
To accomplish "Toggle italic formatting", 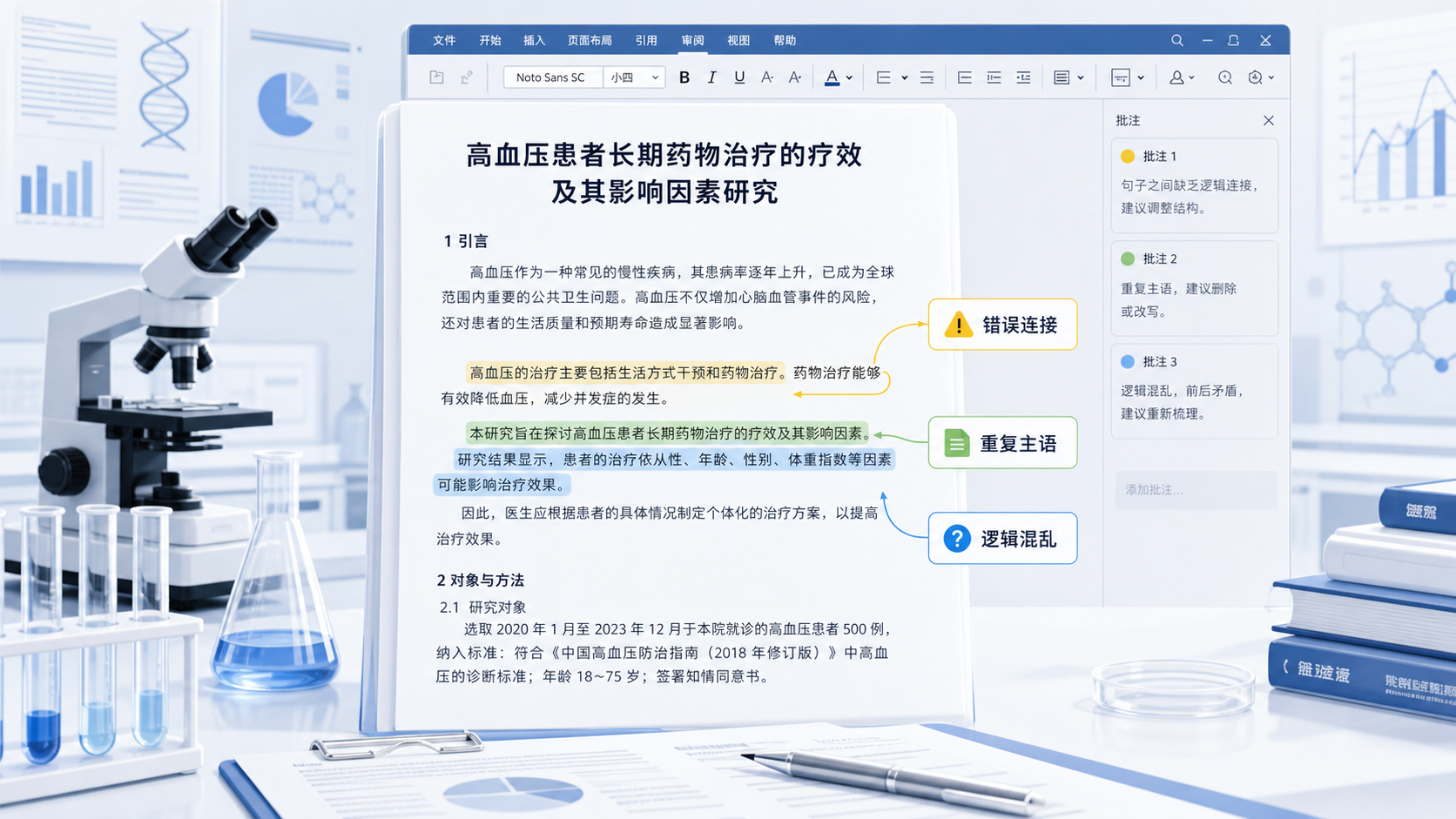I will click(x=711, y=77).
